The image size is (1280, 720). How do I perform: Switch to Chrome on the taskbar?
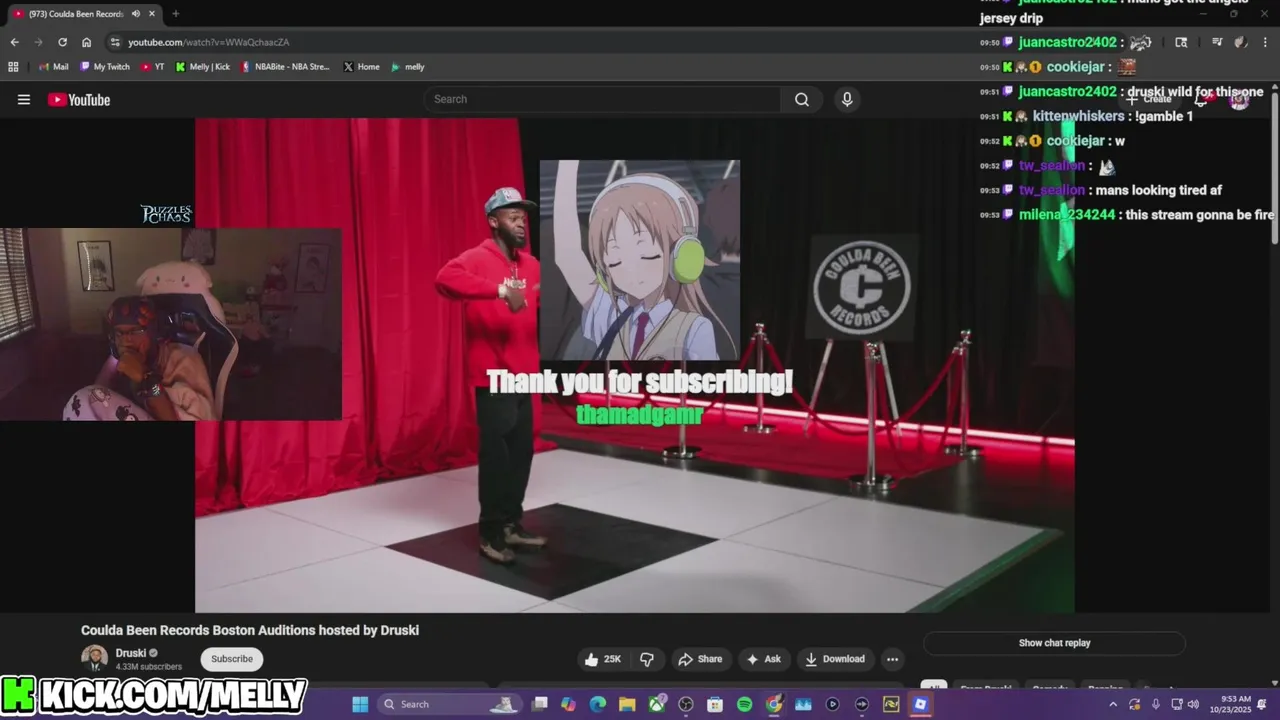click(774, 704)
